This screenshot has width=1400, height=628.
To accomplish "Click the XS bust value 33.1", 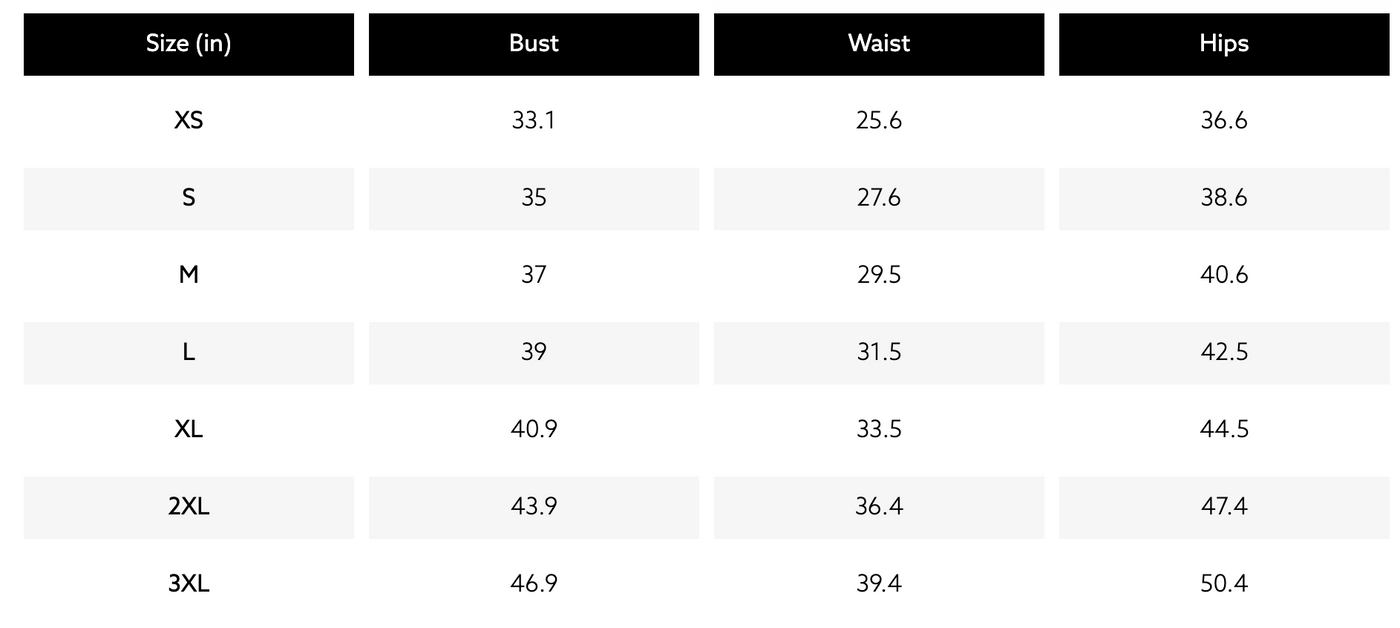I will pyautogui.click(x=533, y=121).
